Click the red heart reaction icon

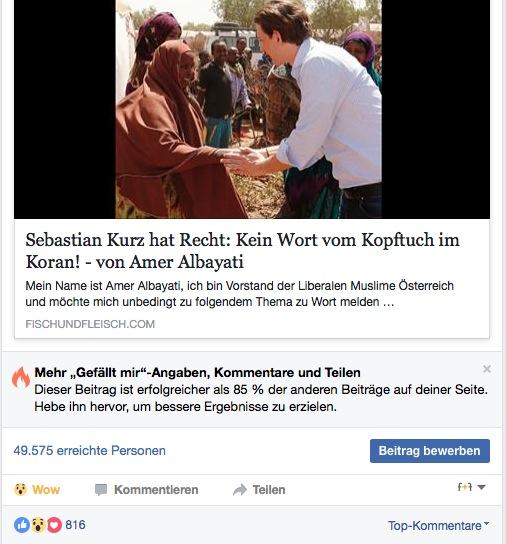coord(54,525)
